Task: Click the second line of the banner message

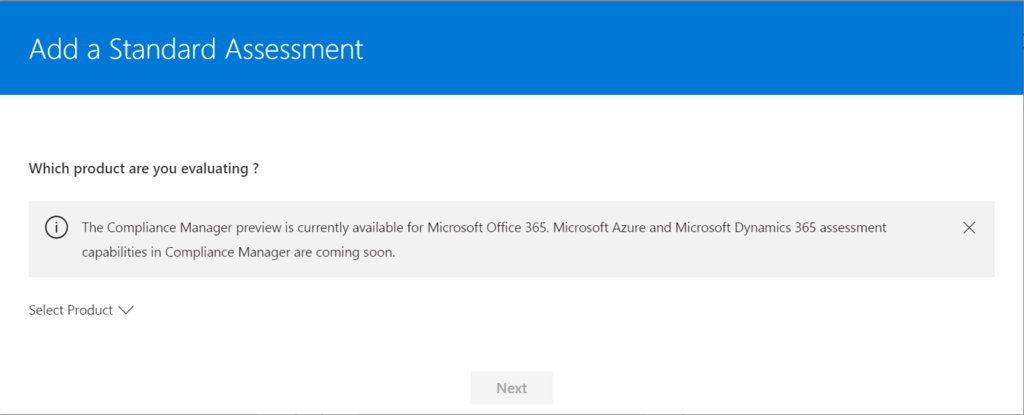Action: pos(238,253)
